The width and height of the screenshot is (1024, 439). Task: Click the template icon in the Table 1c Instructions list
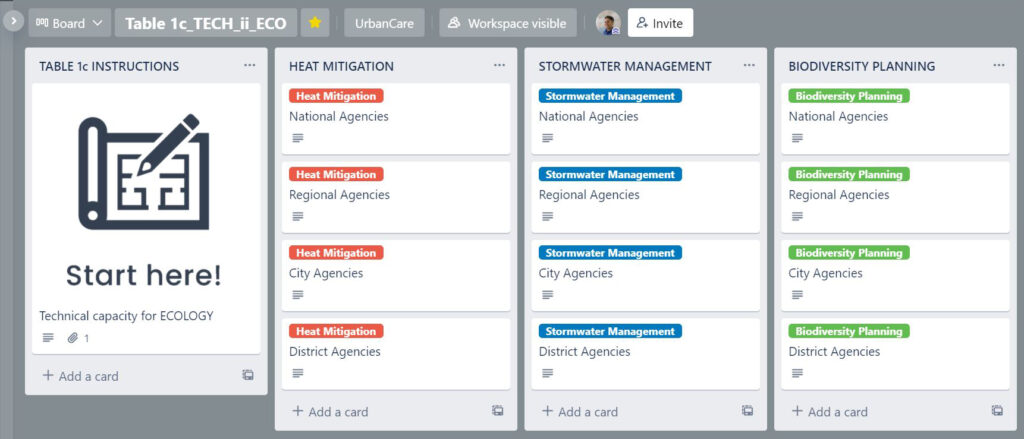pos(247,376)
